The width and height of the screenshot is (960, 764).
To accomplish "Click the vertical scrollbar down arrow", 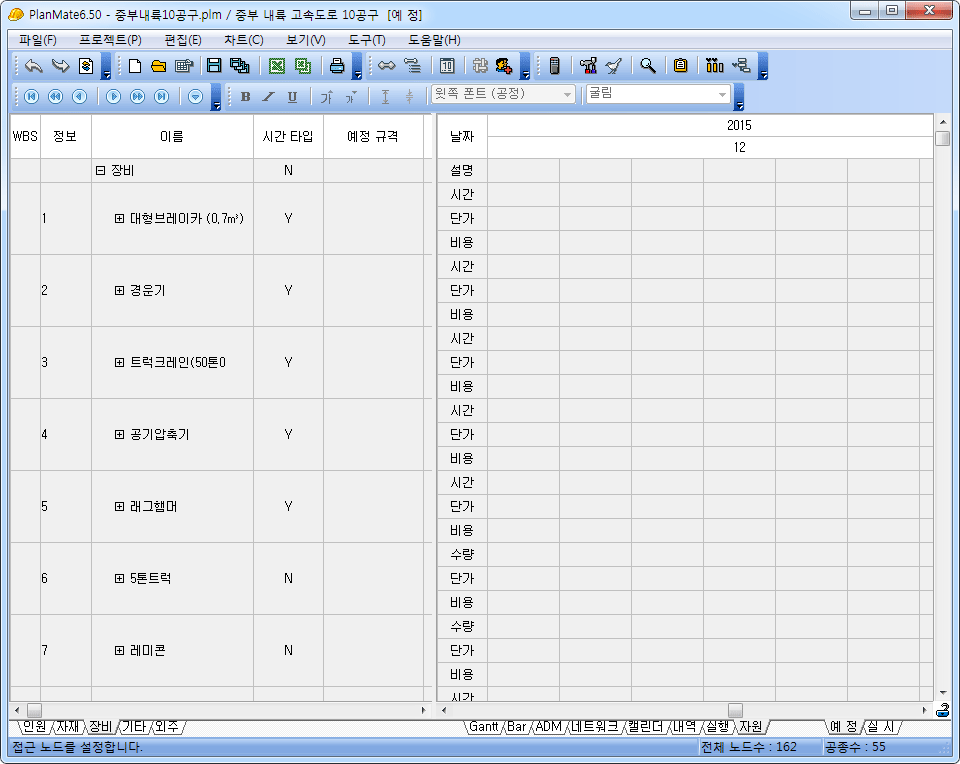I will 942,692.
